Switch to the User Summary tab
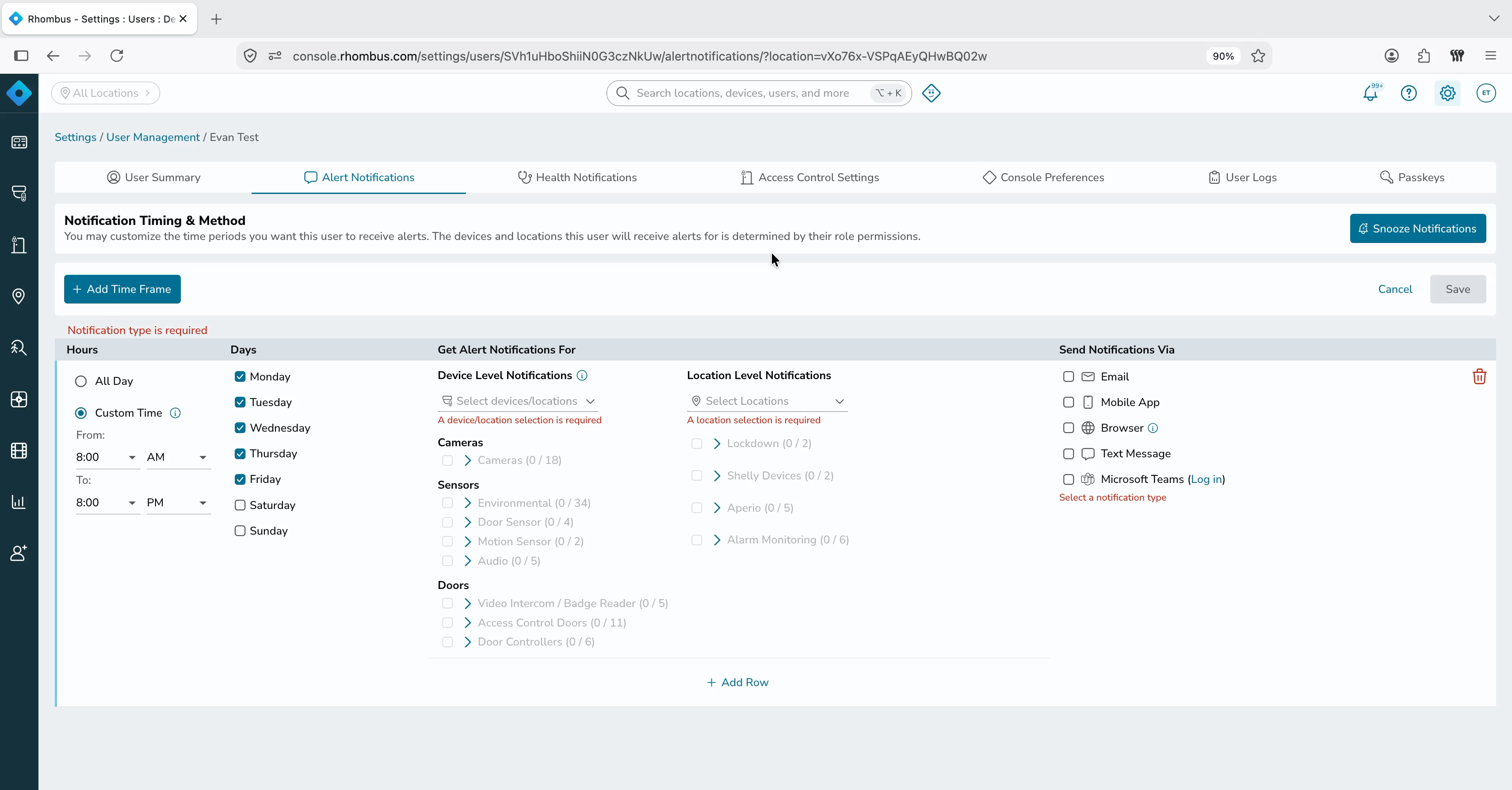Viewport: 1512px width, 790px height. (153, 178)
